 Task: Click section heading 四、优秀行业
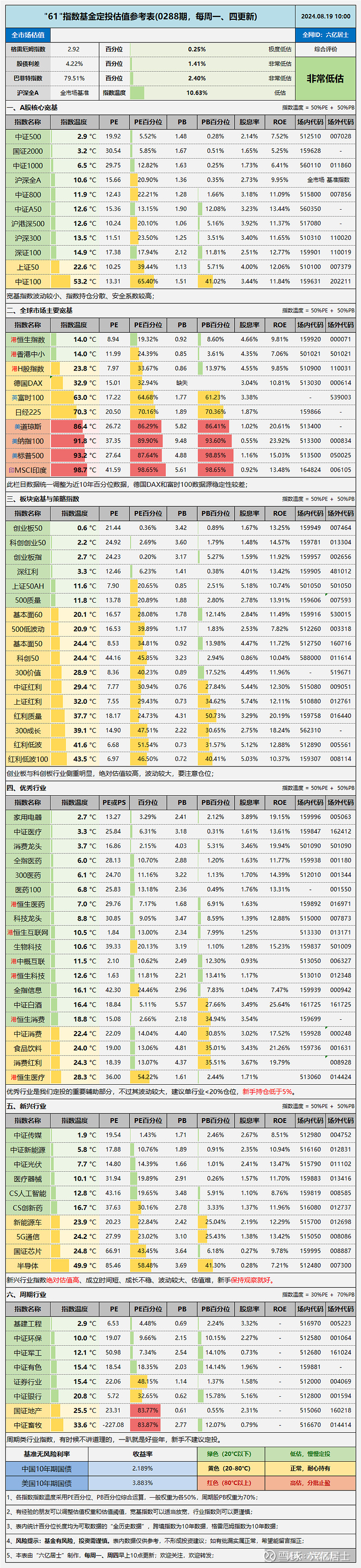point(26,788)
